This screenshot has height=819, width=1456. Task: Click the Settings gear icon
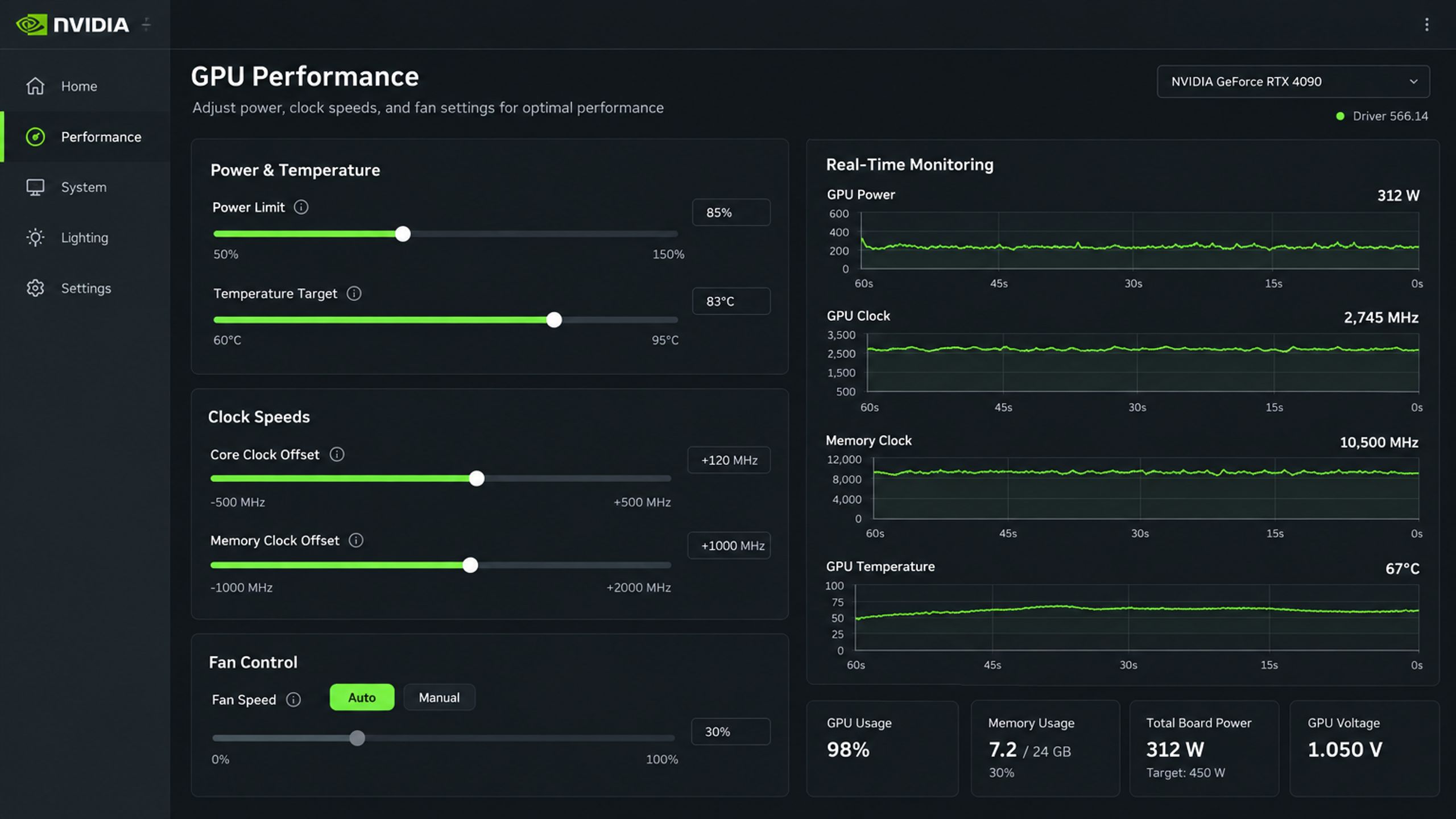[35, 288]
